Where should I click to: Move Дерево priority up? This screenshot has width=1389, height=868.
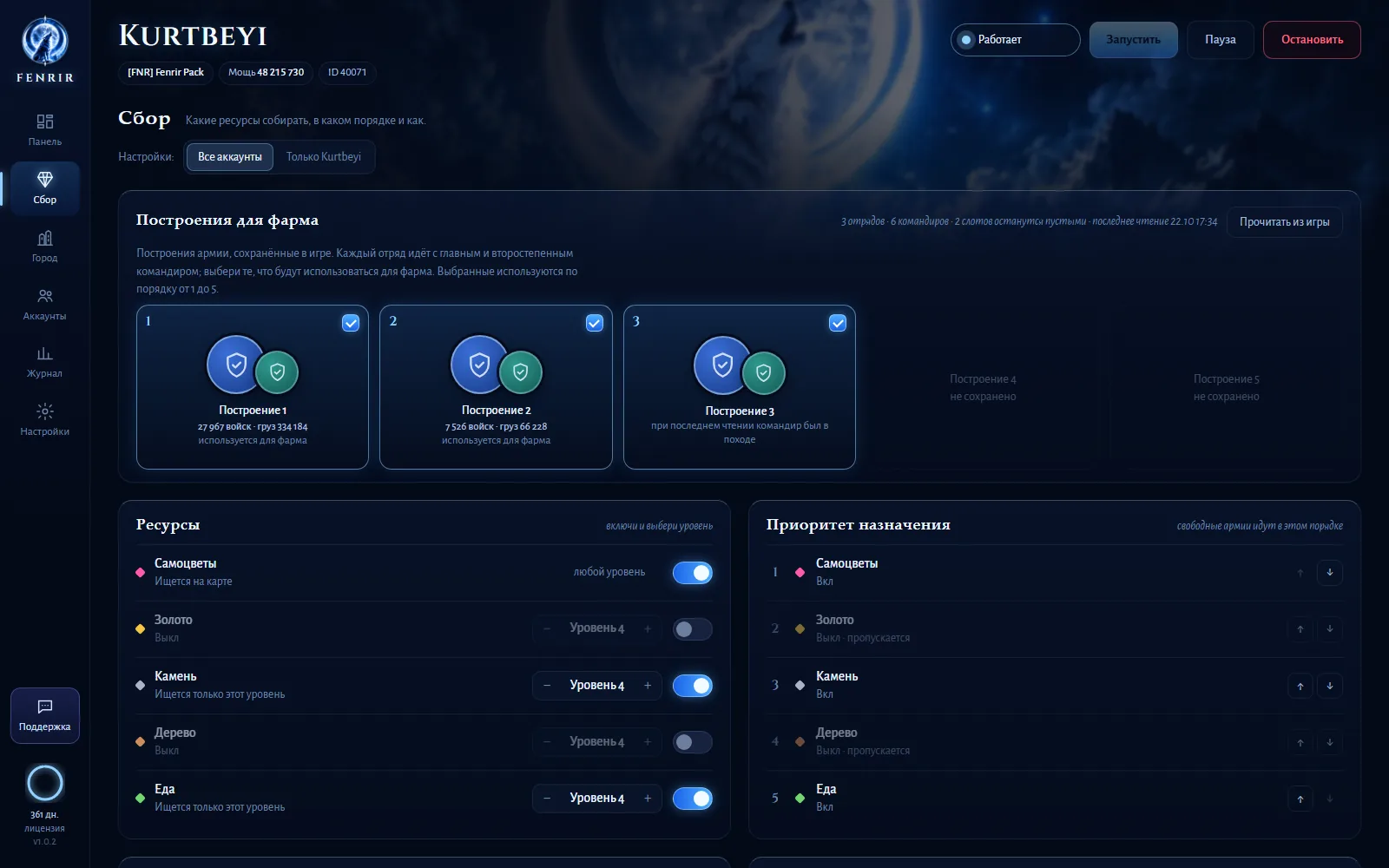[x=1300, y=742]
